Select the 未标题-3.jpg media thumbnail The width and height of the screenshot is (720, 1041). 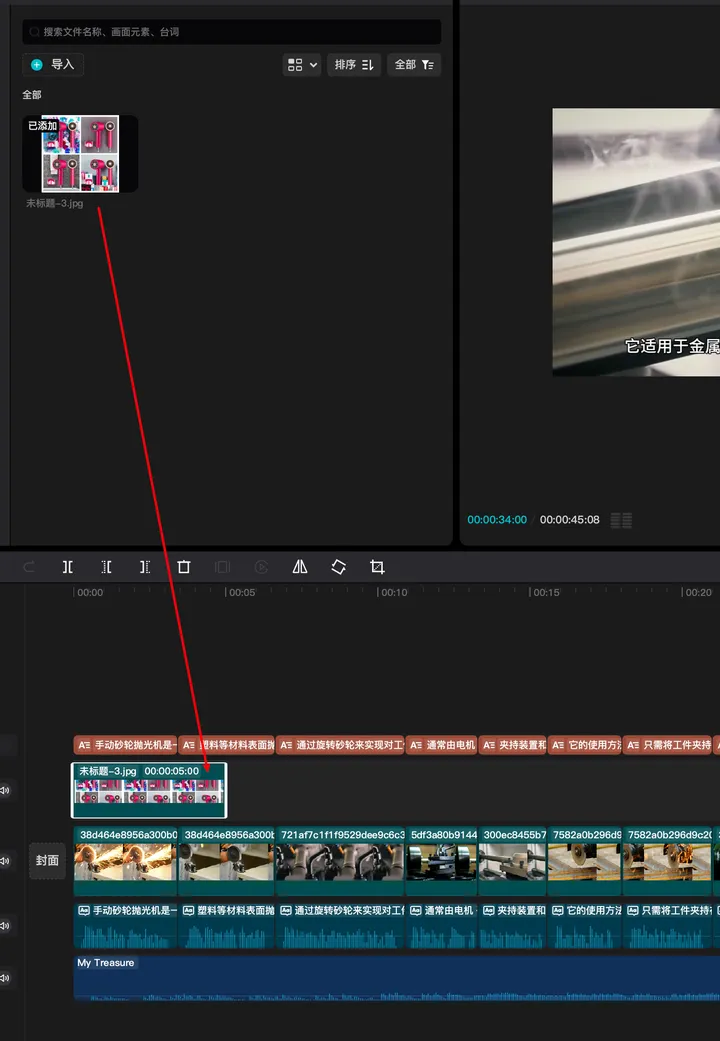pyautogui.click(x=80, y=154)
